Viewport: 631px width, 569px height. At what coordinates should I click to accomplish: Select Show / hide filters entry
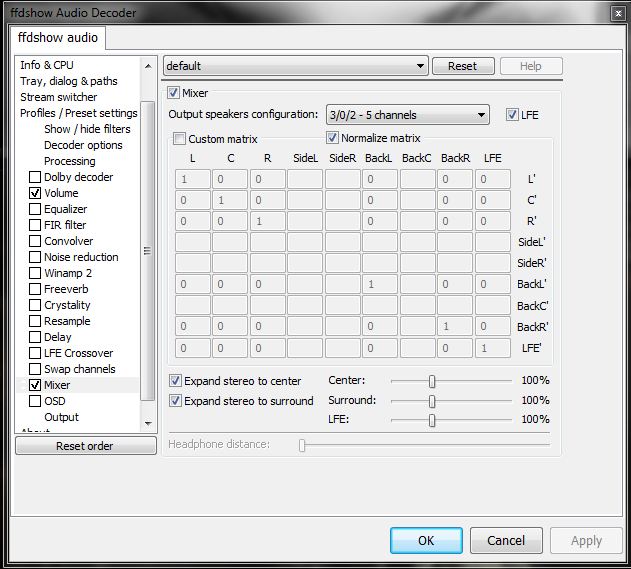click(87, 129)
